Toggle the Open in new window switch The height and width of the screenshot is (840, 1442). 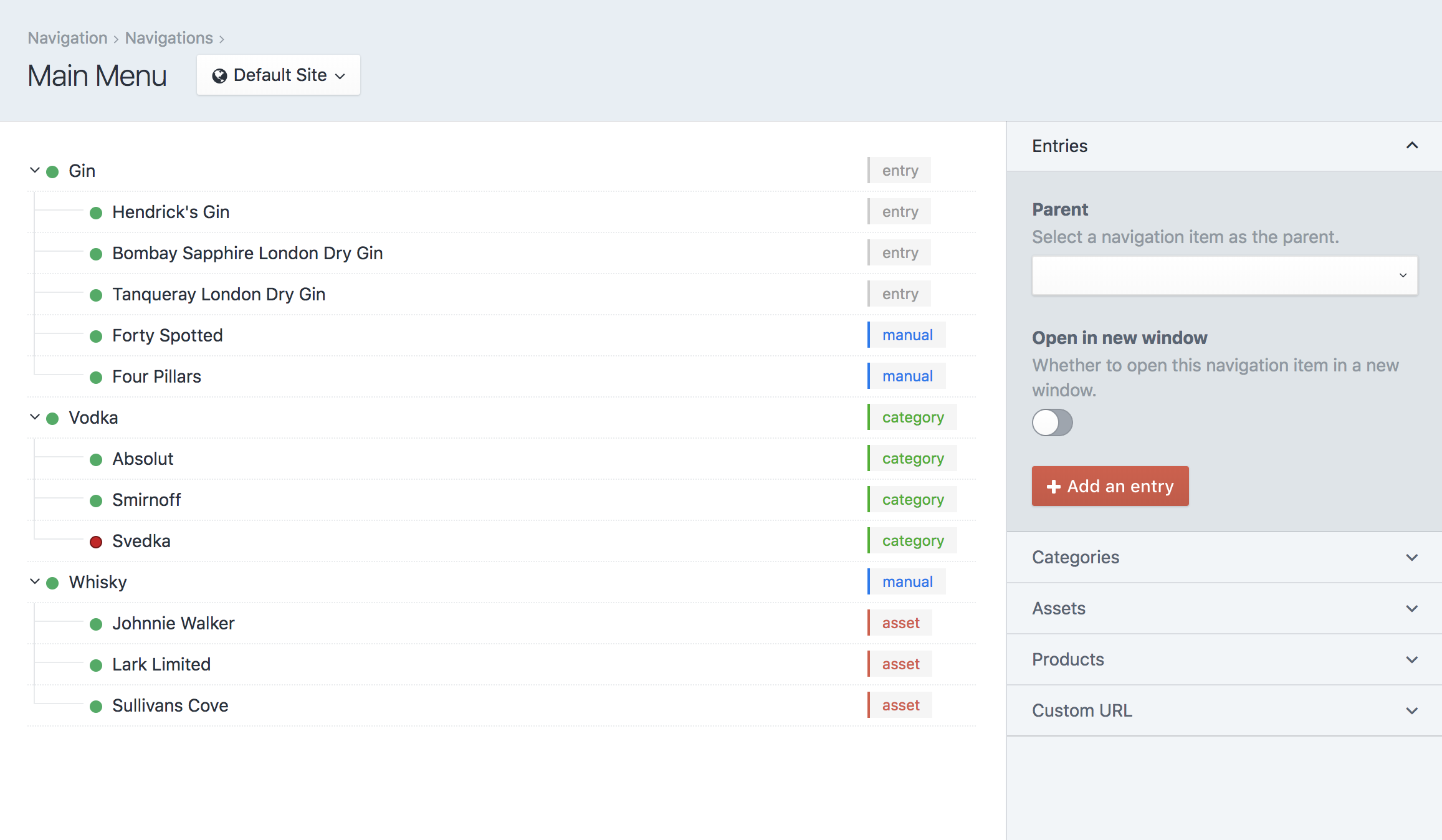tap(1052, 422)
